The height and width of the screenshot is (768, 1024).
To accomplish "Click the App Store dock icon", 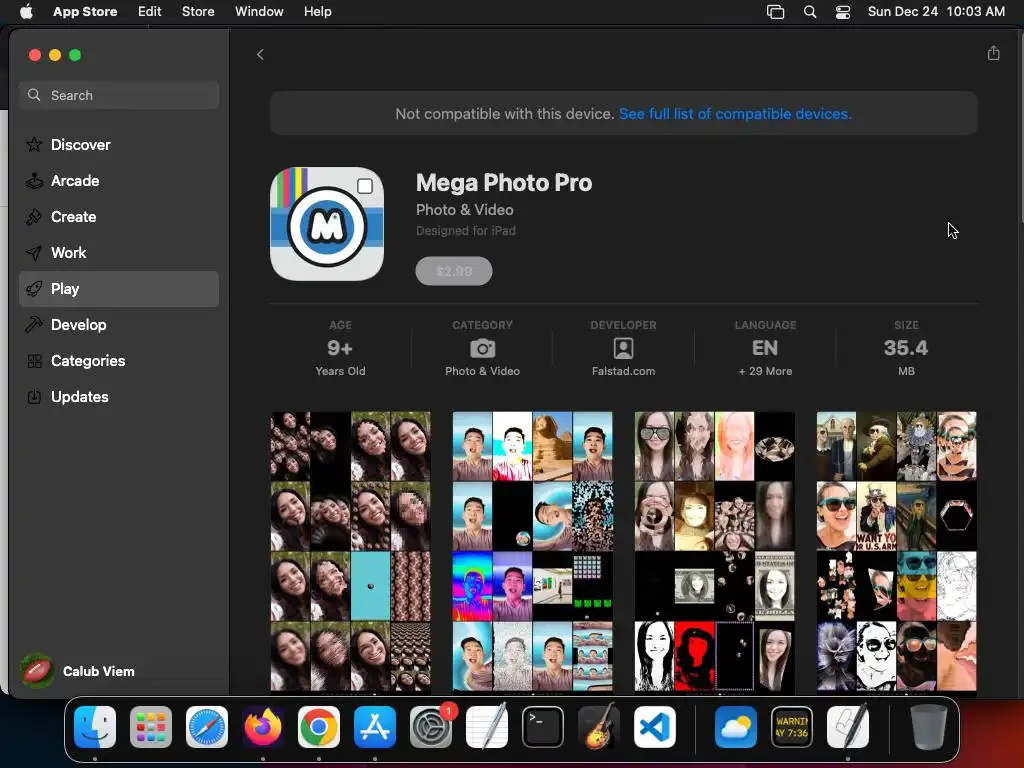I will click(x=375, y=727).
